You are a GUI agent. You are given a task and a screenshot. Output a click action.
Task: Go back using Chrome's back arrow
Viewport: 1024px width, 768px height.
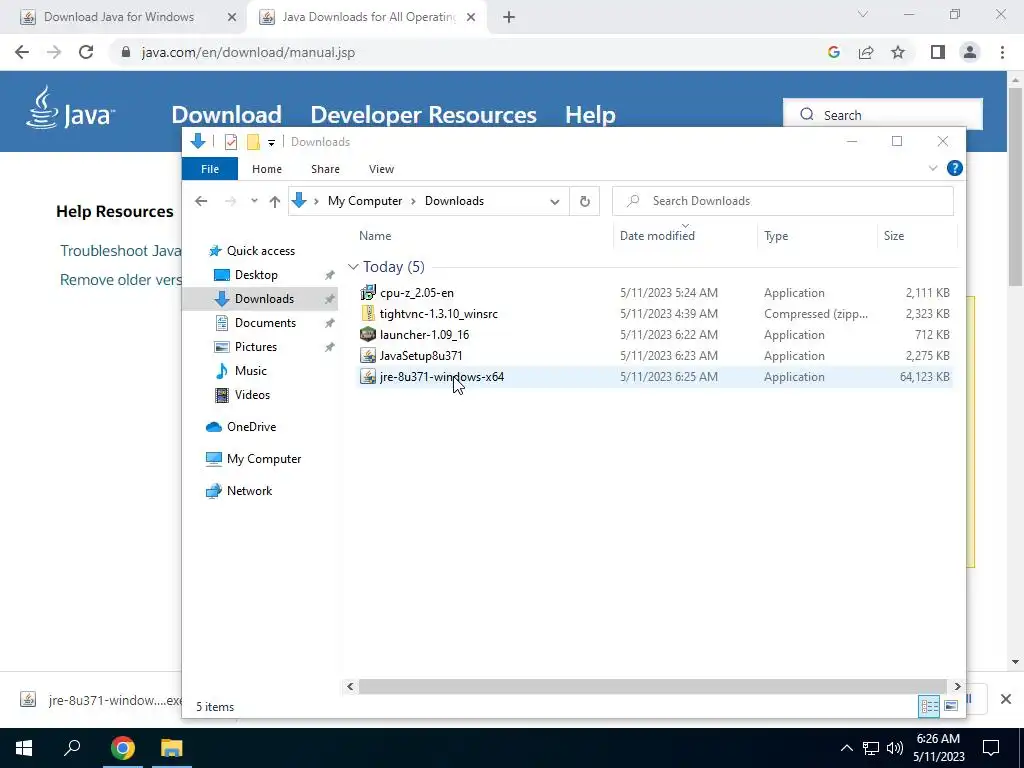(x=22, y=52)
